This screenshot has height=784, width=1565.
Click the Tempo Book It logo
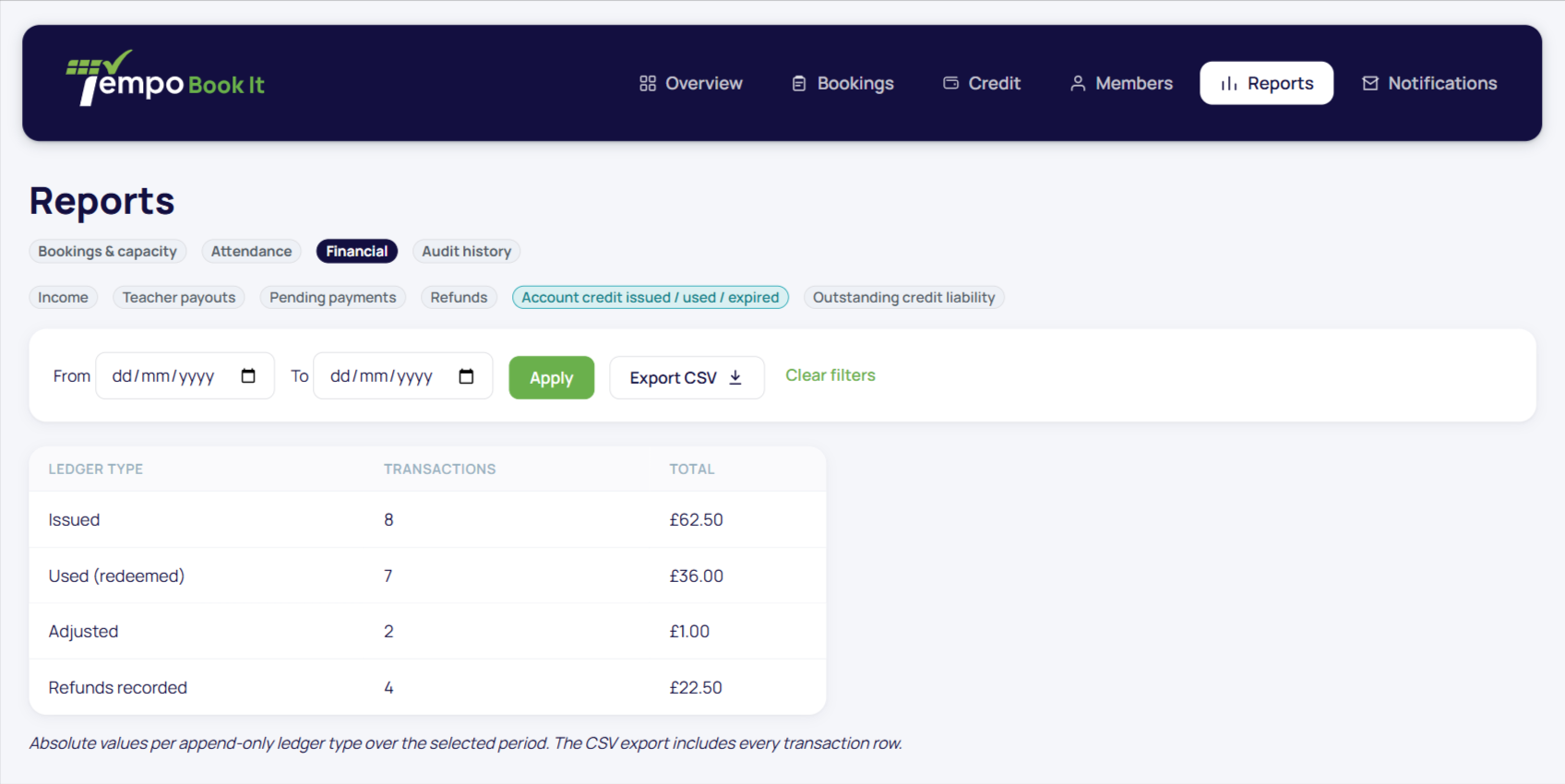pos(165,78)
